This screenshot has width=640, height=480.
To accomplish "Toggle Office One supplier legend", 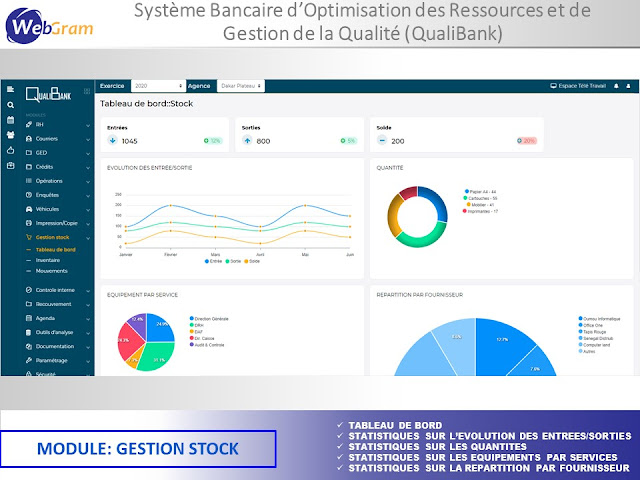I will 591,325.
